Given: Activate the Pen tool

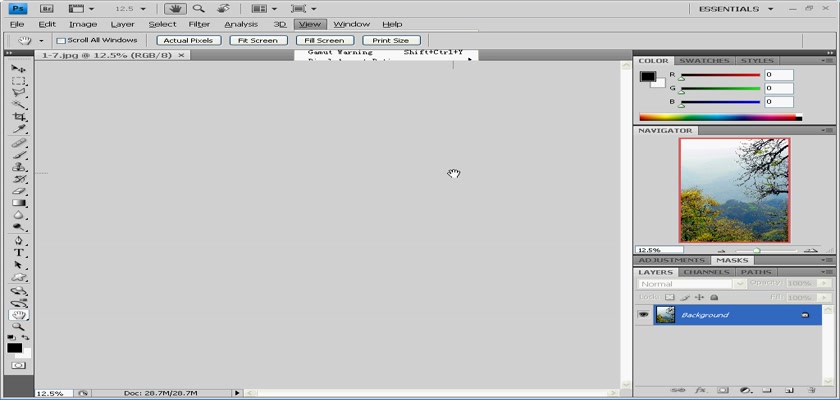Looking at the screenshot, I should [19, 240].
